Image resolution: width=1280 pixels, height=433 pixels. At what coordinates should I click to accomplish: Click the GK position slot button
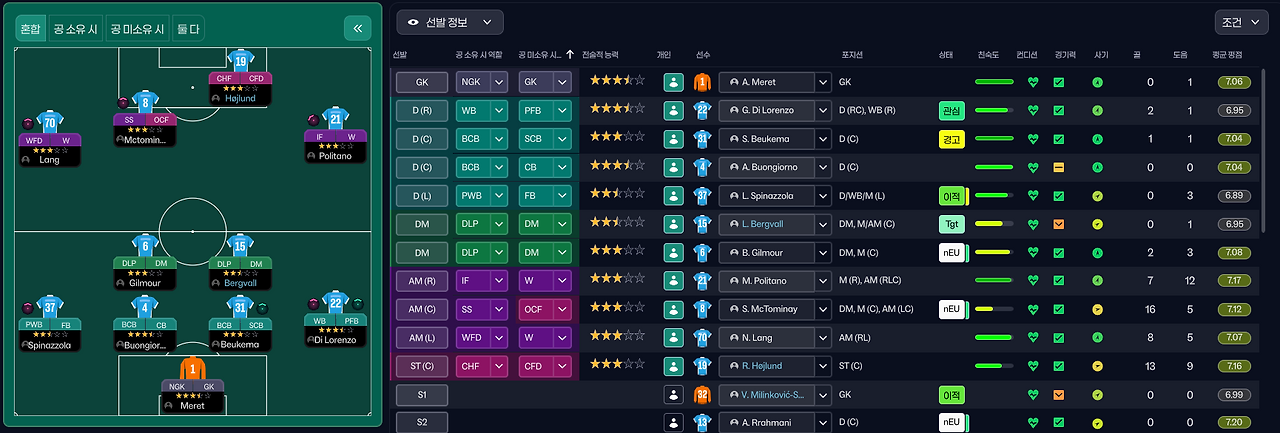[421, 82]
